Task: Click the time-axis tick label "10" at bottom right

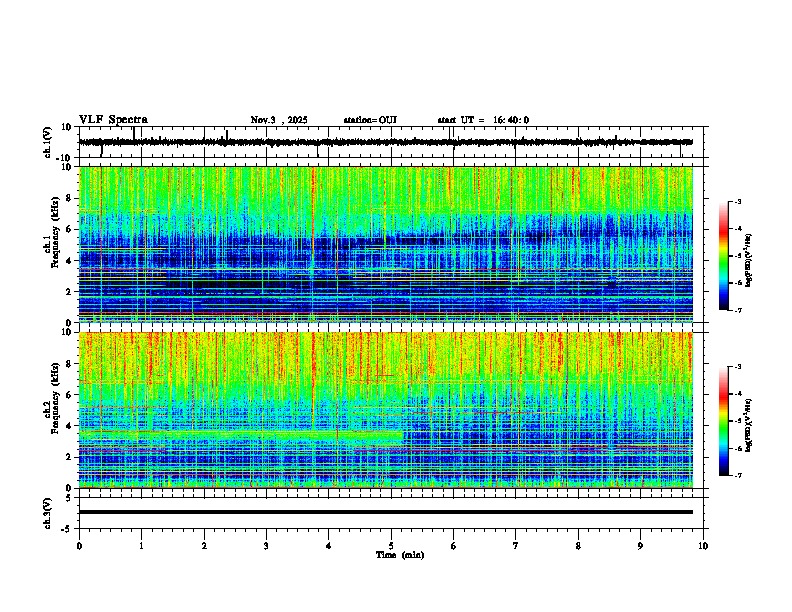Action: (703, 546)
